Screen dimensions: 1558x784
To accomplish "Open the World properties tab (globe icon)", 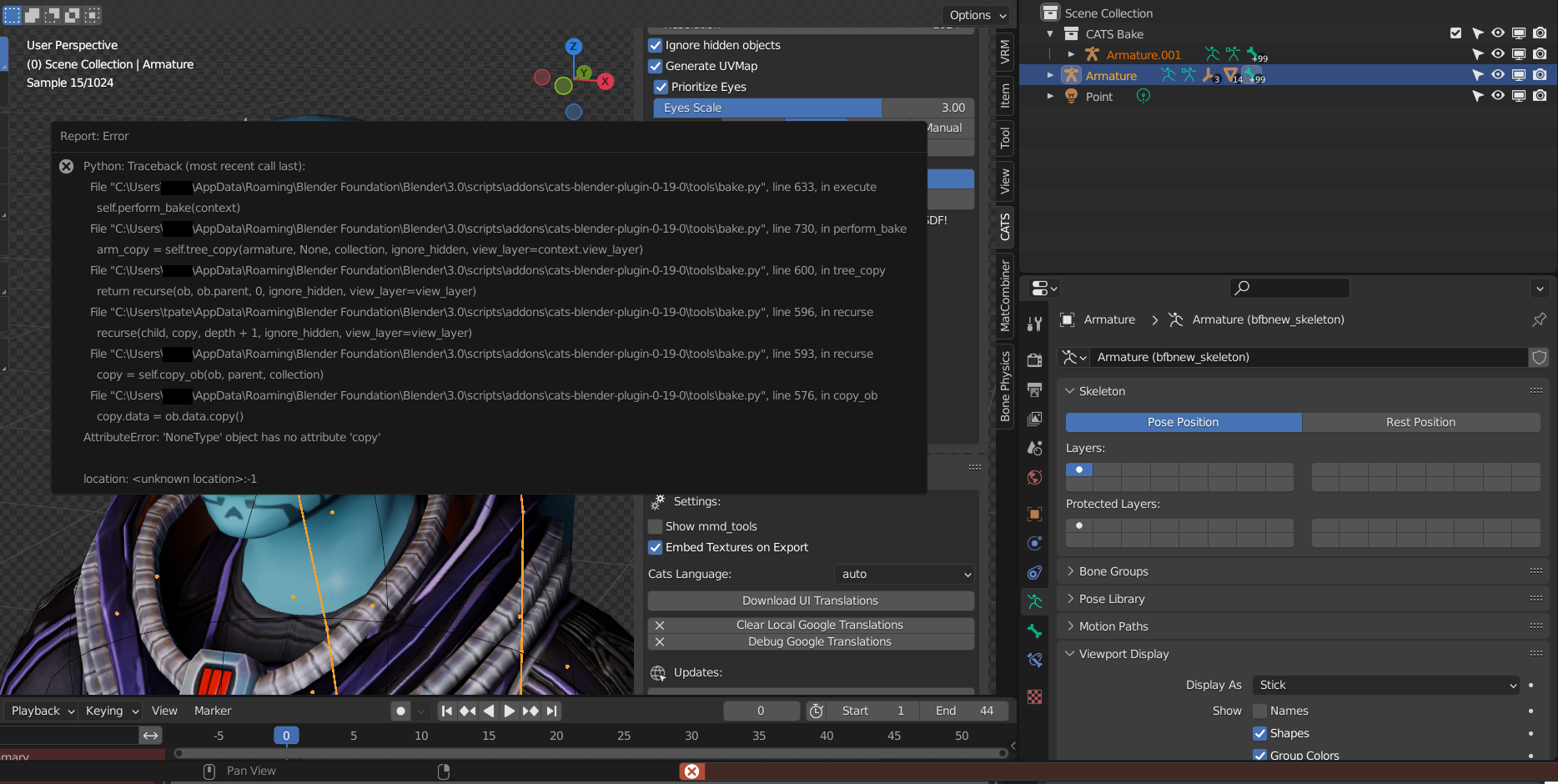I will tap(1035, 477).
